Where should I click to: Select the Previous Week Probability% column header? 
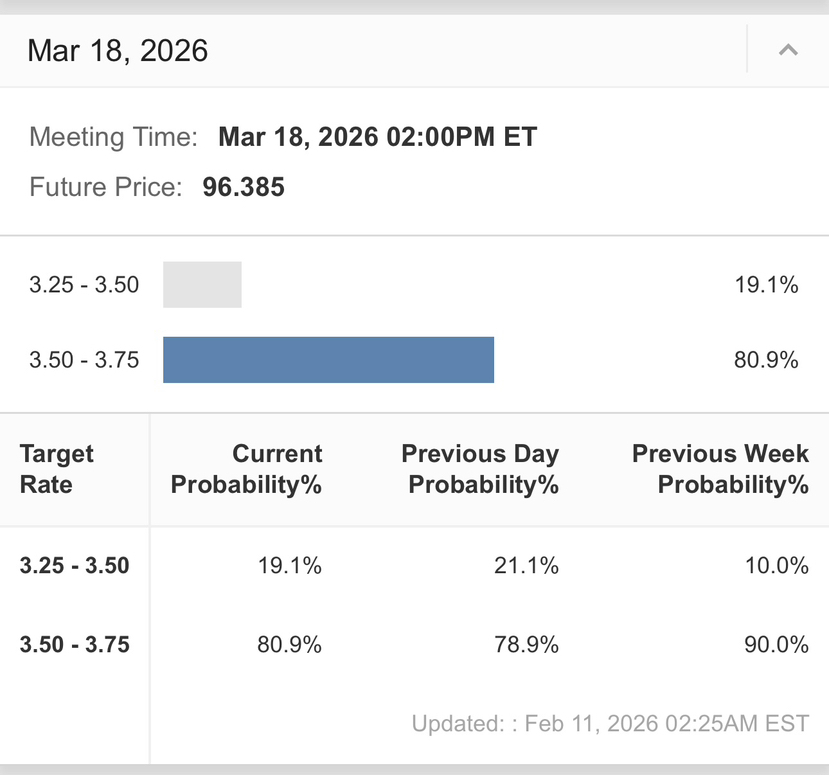720,469
